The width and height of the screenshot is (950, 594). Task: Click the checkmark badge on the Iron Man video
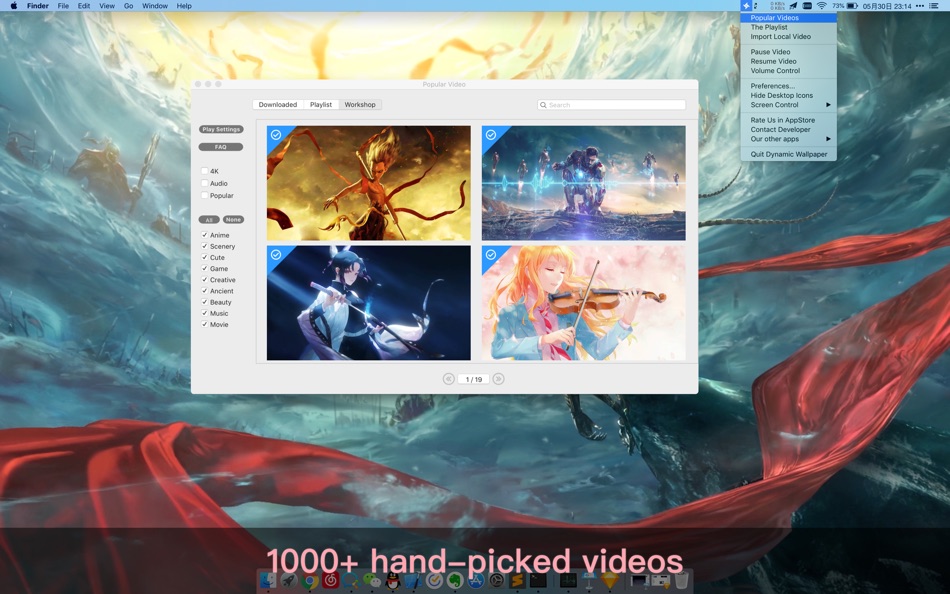click(491, 135)
